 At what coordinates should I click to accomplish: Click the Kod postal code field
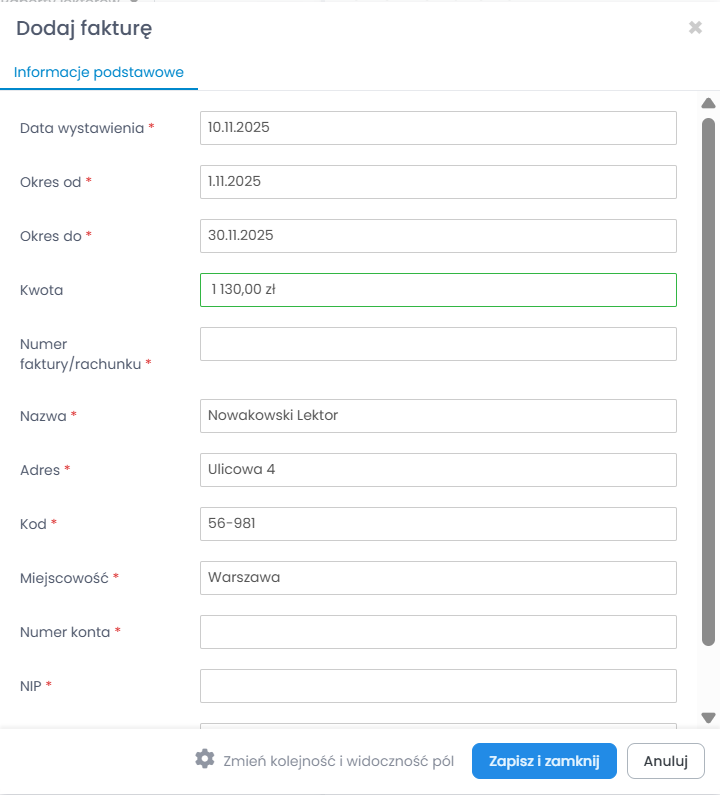tap(438, 524)
